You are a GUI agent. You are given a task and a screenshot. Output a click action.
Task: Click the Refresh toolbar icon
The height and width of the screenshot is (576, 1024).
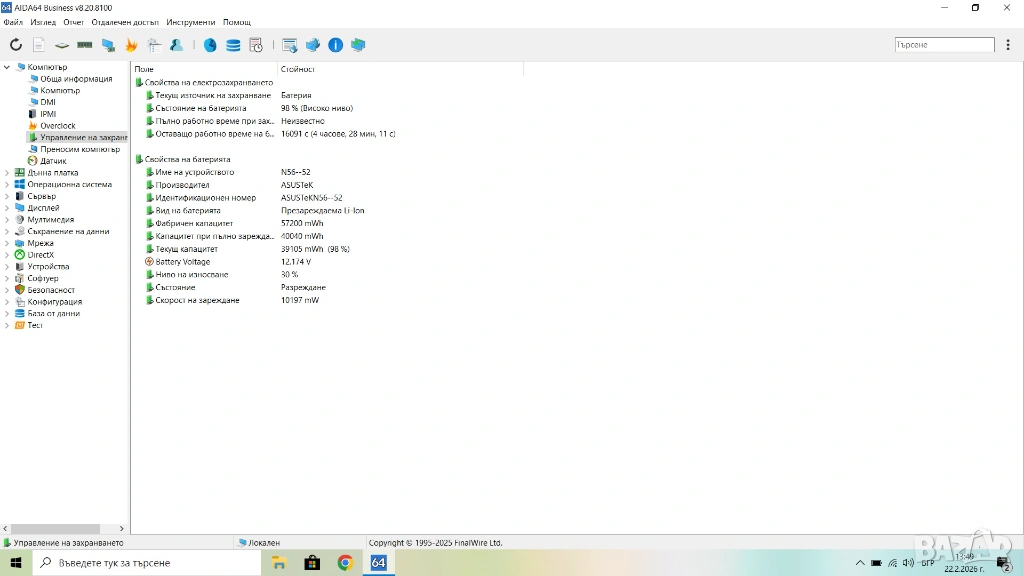point(15,45)
